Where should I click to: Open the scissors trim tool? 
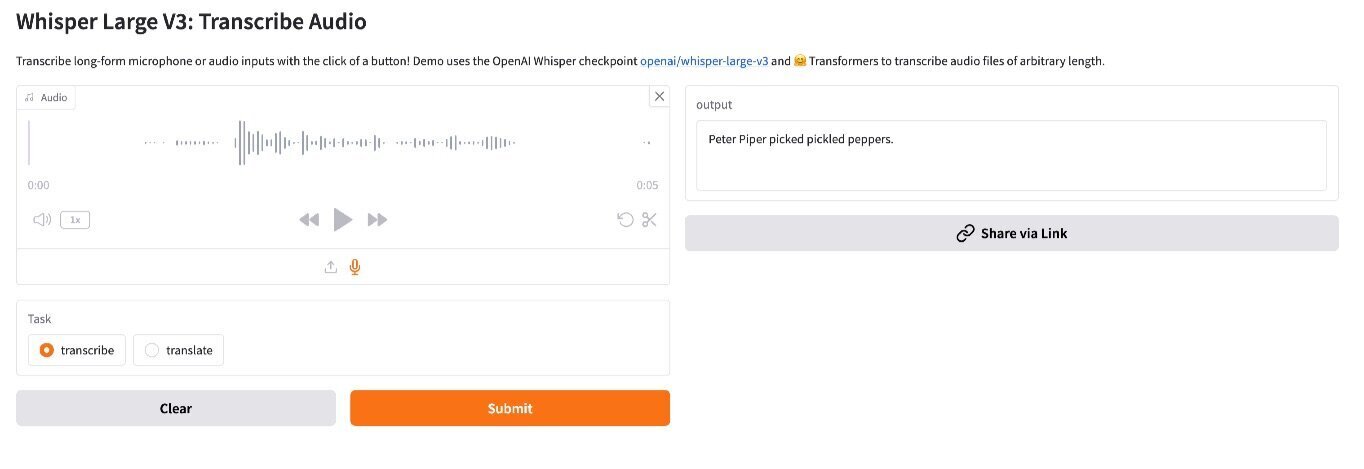coord(650,220)
